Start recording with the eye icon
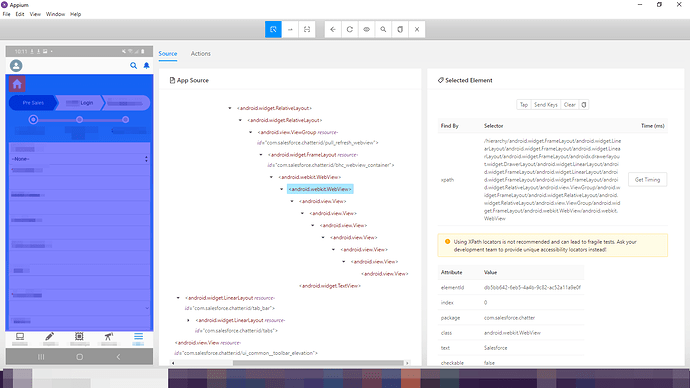Screen dimensions: 690x388 (x=366, y=29)
